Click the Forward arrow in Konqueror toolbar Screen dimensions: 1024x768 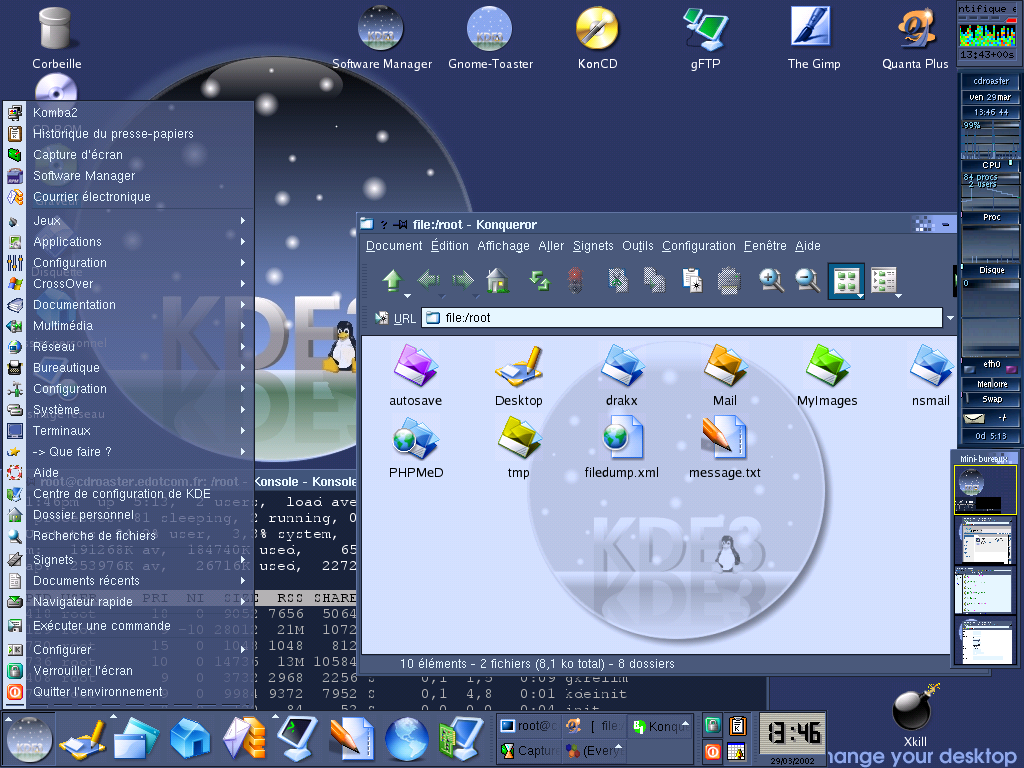pos(463,280)
